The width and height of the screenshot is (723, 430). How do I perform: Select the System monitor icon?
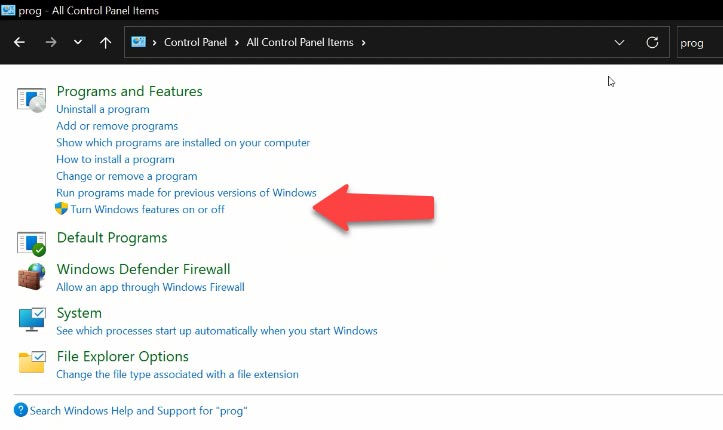[x=32, y=319]
